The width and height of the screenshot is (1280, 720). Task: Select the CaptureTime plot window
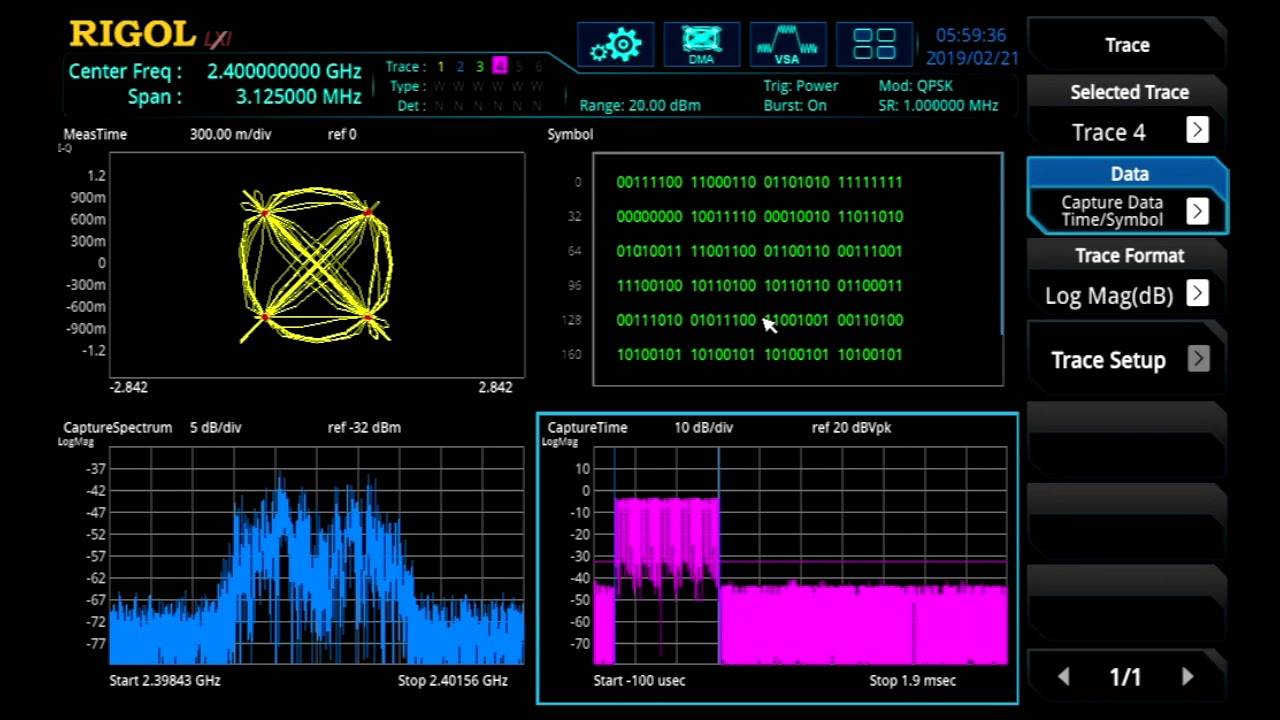click(800, 556)
